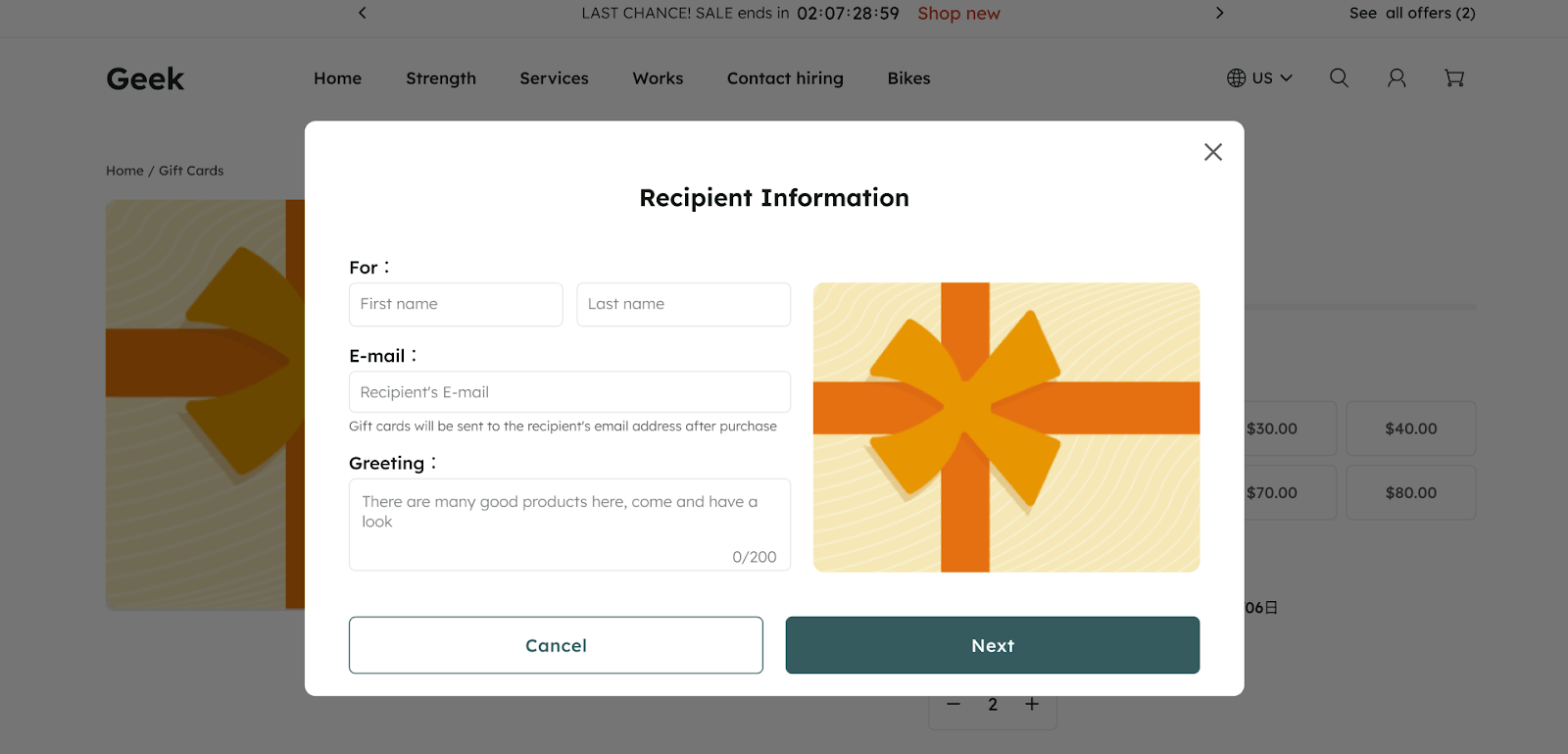Click the Cancel button
Screen dimensions: 1568x754
[x=556, y=645]
